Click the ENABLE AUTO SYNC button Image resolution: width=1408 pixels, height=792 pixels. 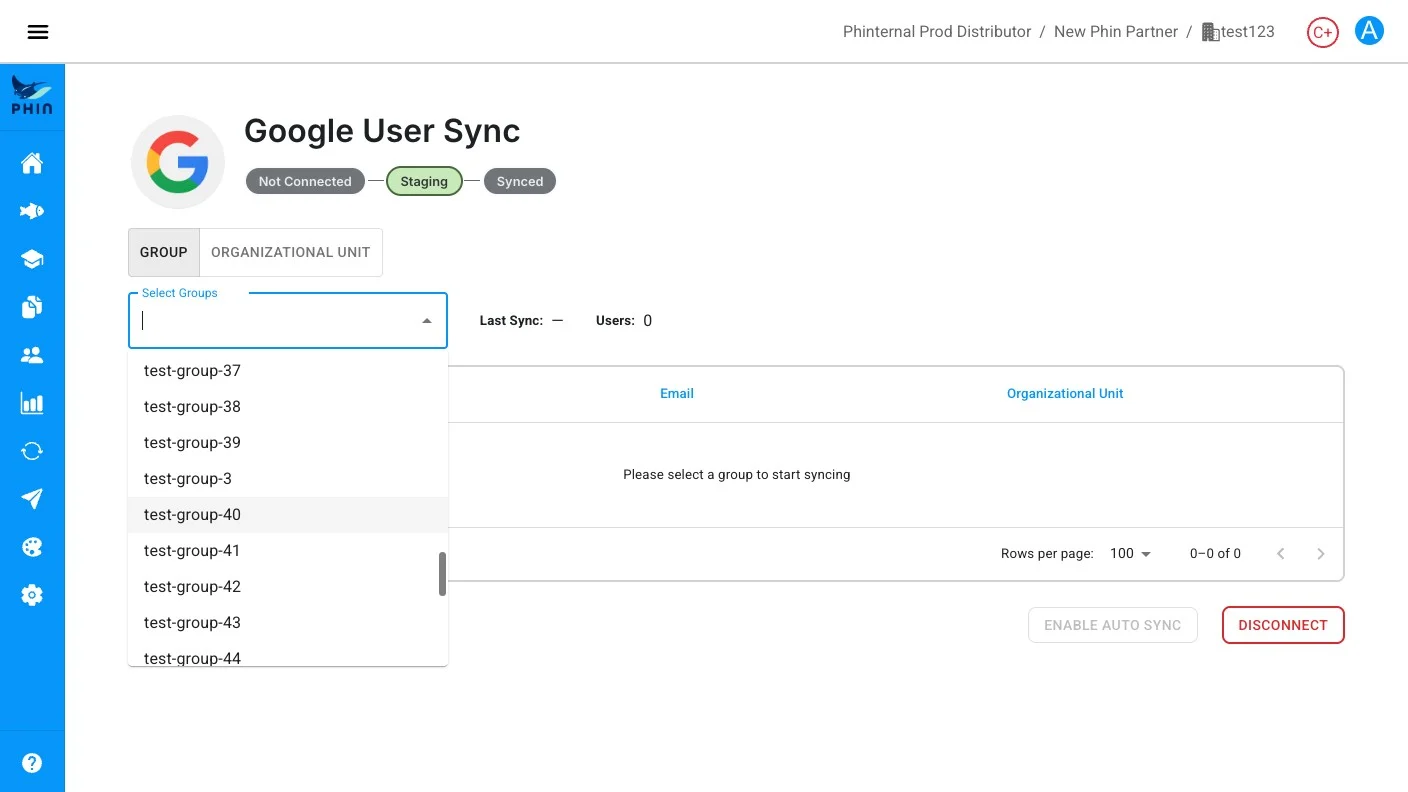(x=1113, y=625)
